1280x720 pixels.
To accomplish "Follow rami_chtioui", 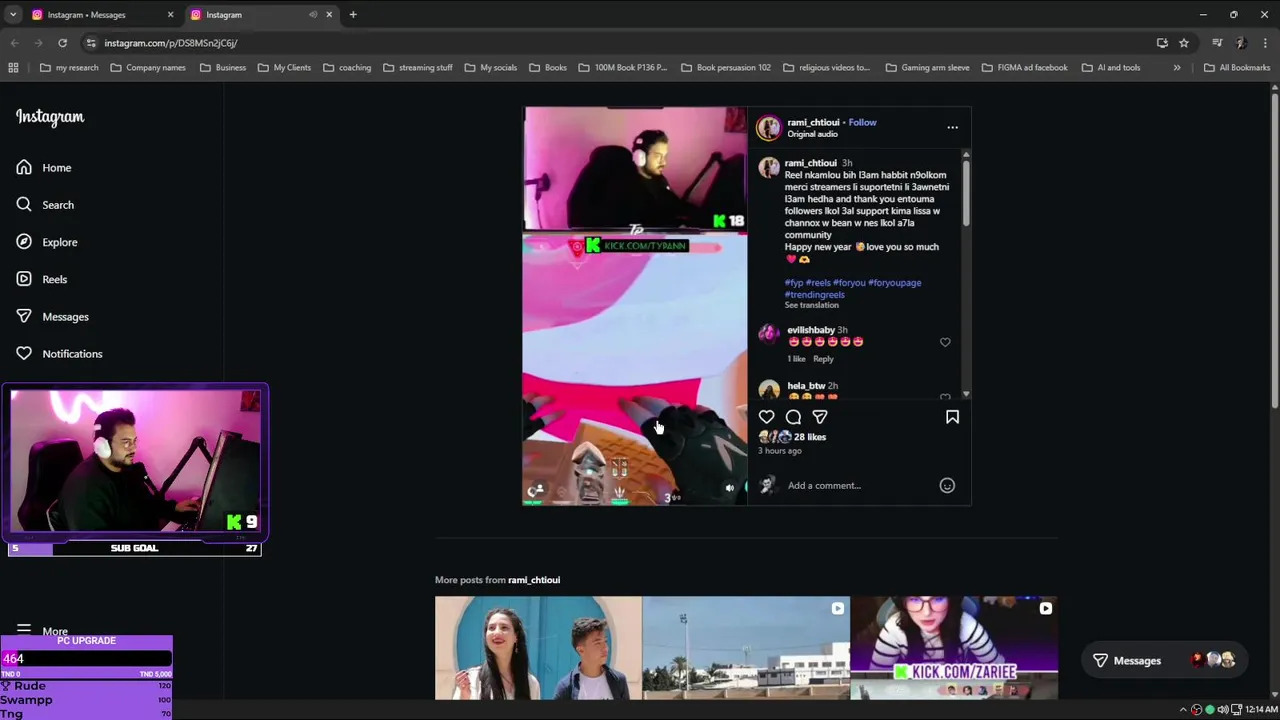I will point(862,122).
